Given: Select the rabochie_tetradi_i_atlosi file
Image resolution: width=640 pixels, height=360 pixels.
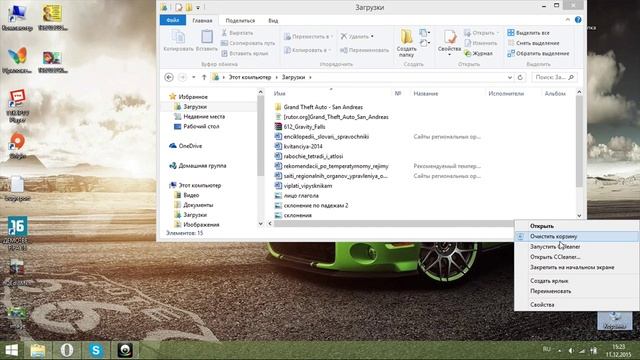Looking at the screenshot, I should coord(313,156).
